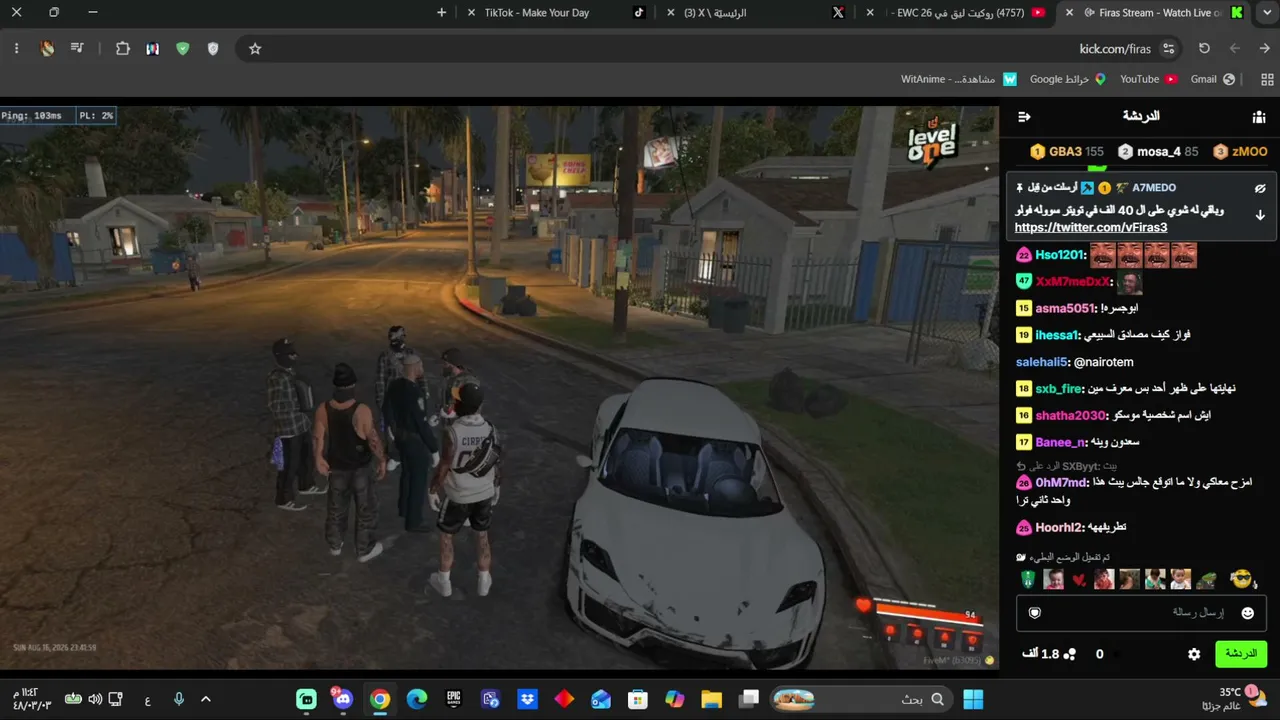This screenshot has width=1280, height=720.
Task: Open WitAnime bookmark
Action: [959, 79]
